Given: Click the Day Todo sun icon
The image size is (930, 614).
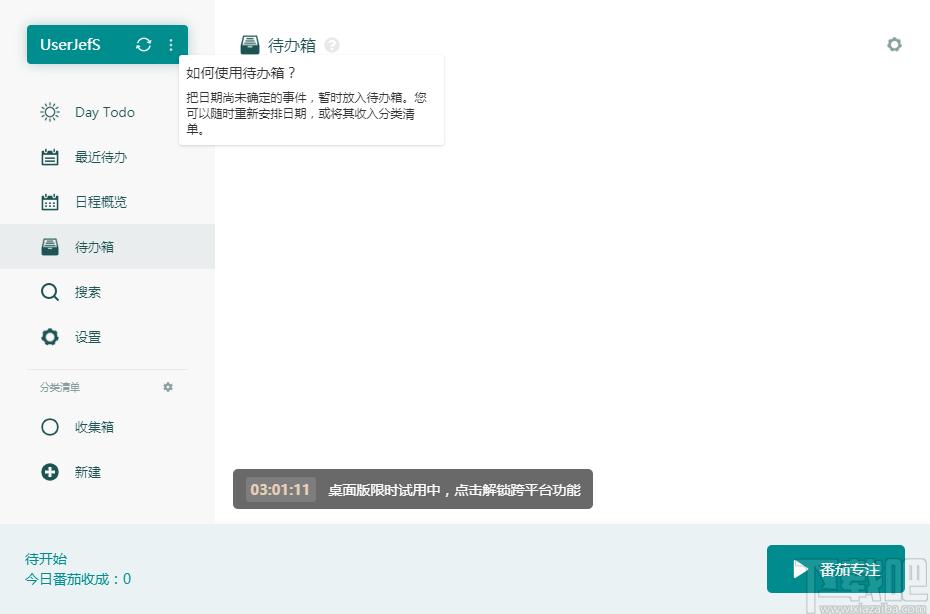Looking at the screenshot, I should (50, 112).
